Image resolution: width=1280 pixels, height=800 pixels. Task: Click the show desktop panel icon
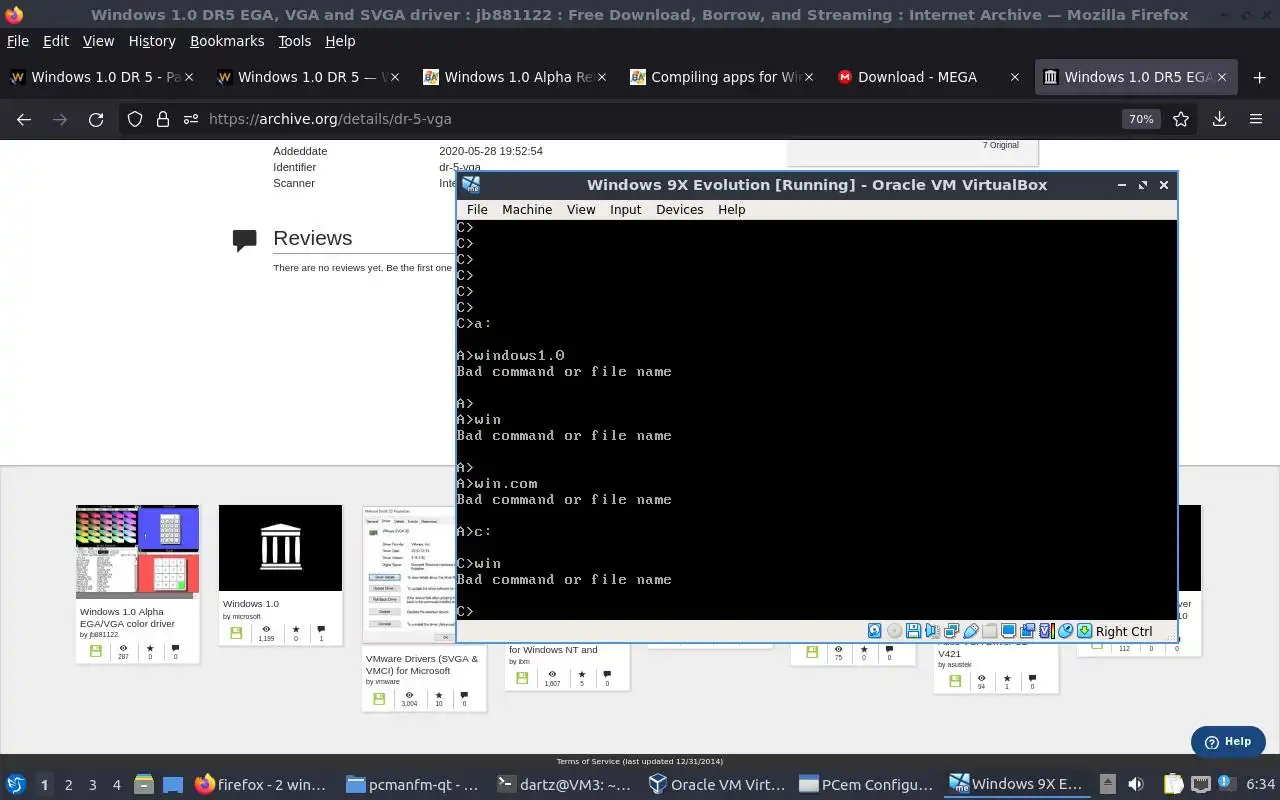[173, 784]
